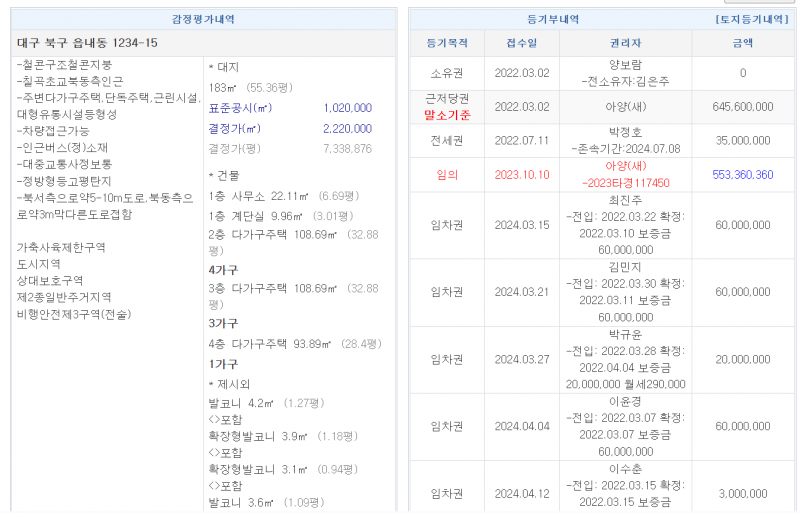
Task: Select the address 대구 북구 읍내동 1234-15
Action: [x=88, y=43]
